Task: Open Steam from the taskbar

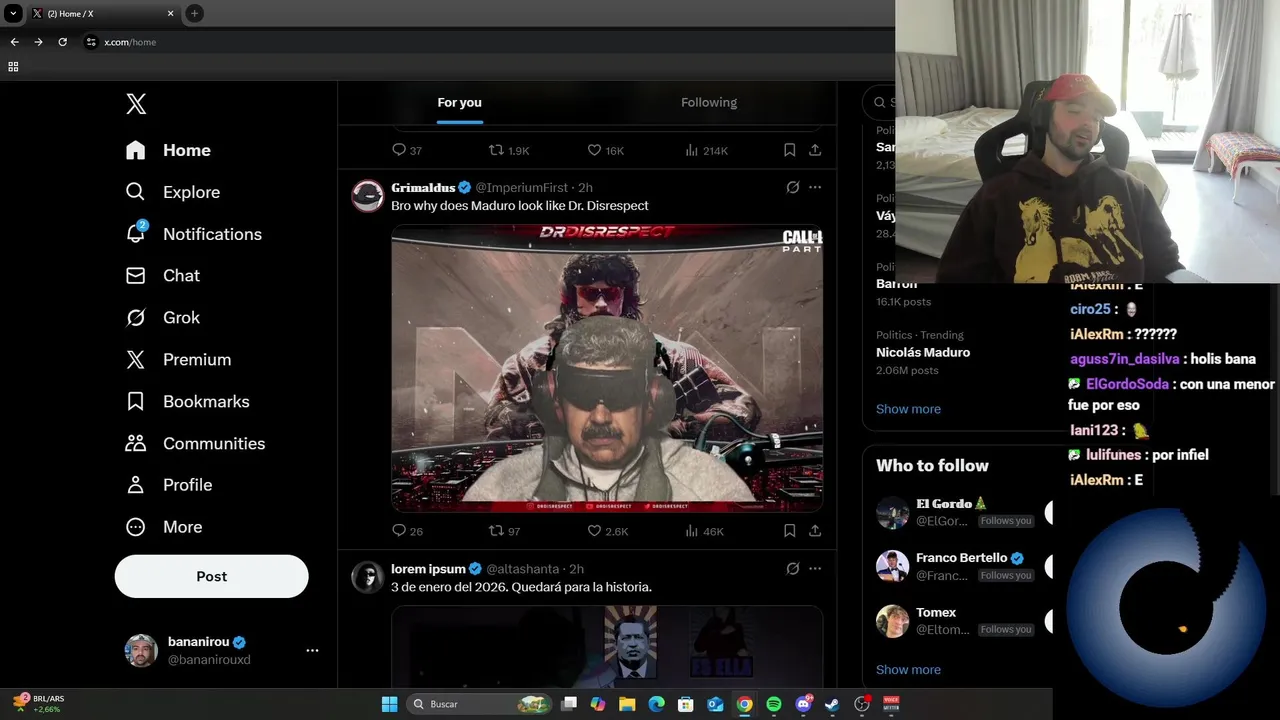Action: tap(832, 704)
